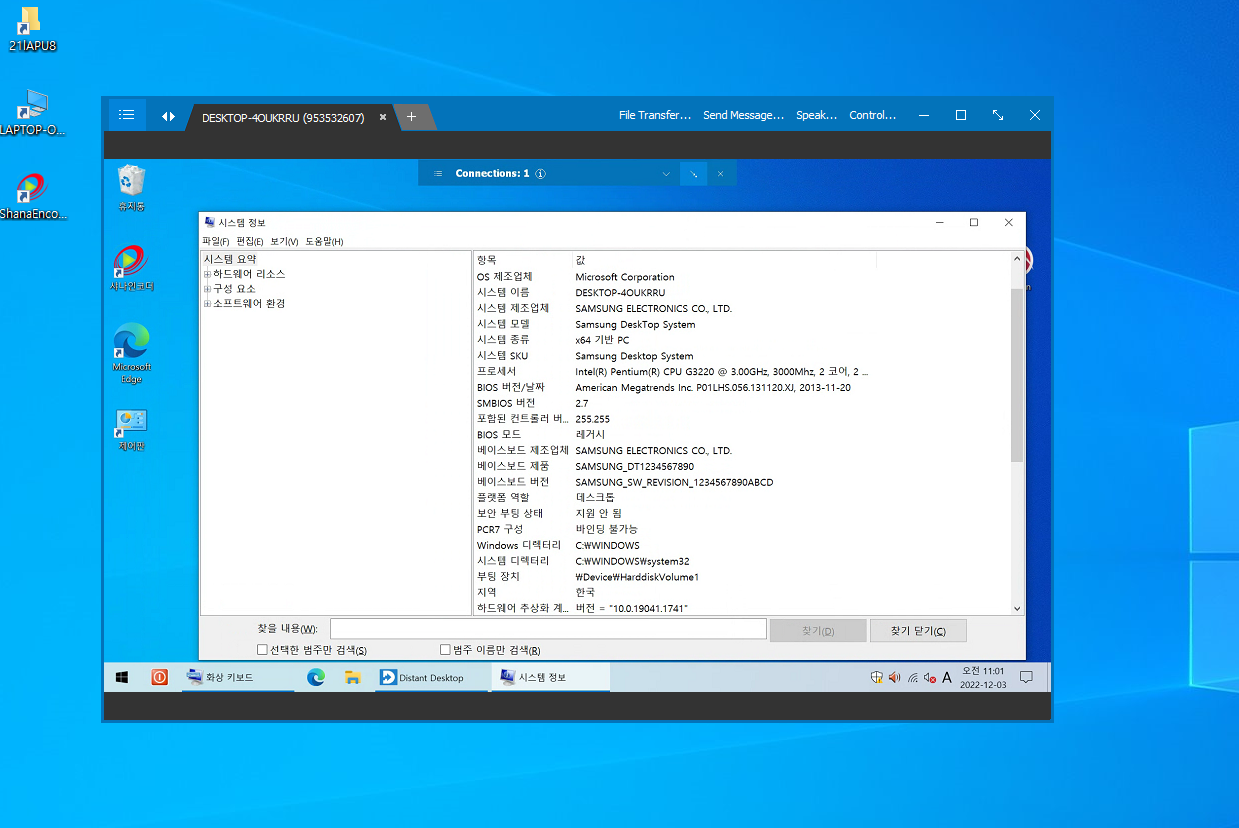Select the 베이스보드 제품 row
The width and height of the screenshot is (1239, 828).
(x=741, y=466)
